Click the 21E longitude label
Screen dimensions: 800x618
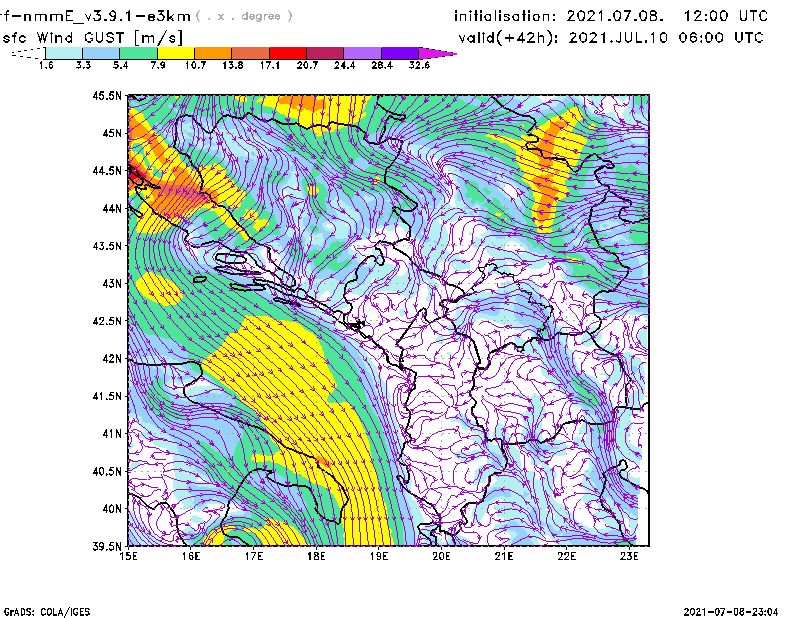tap(504, 556)
